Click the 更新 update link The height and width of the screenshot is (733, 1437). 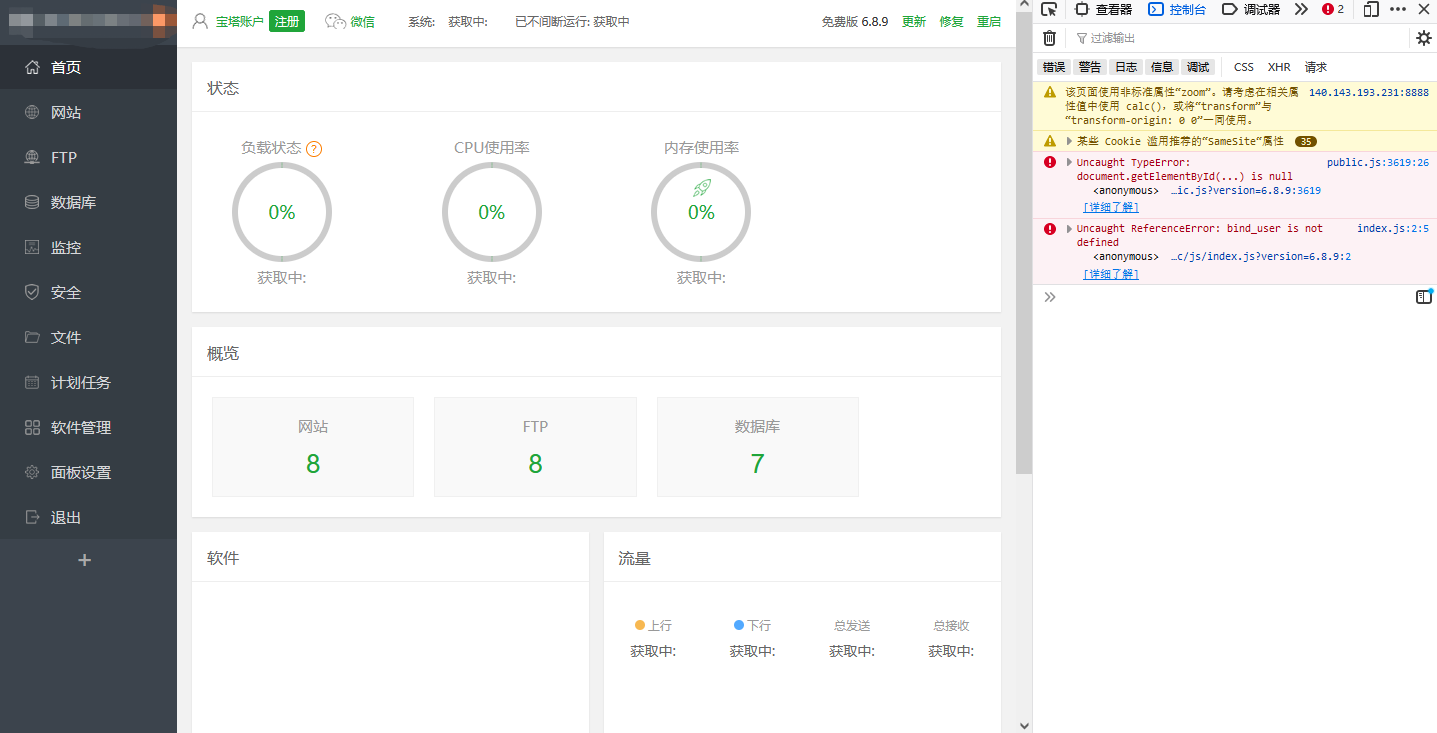[x=914, y=22]
